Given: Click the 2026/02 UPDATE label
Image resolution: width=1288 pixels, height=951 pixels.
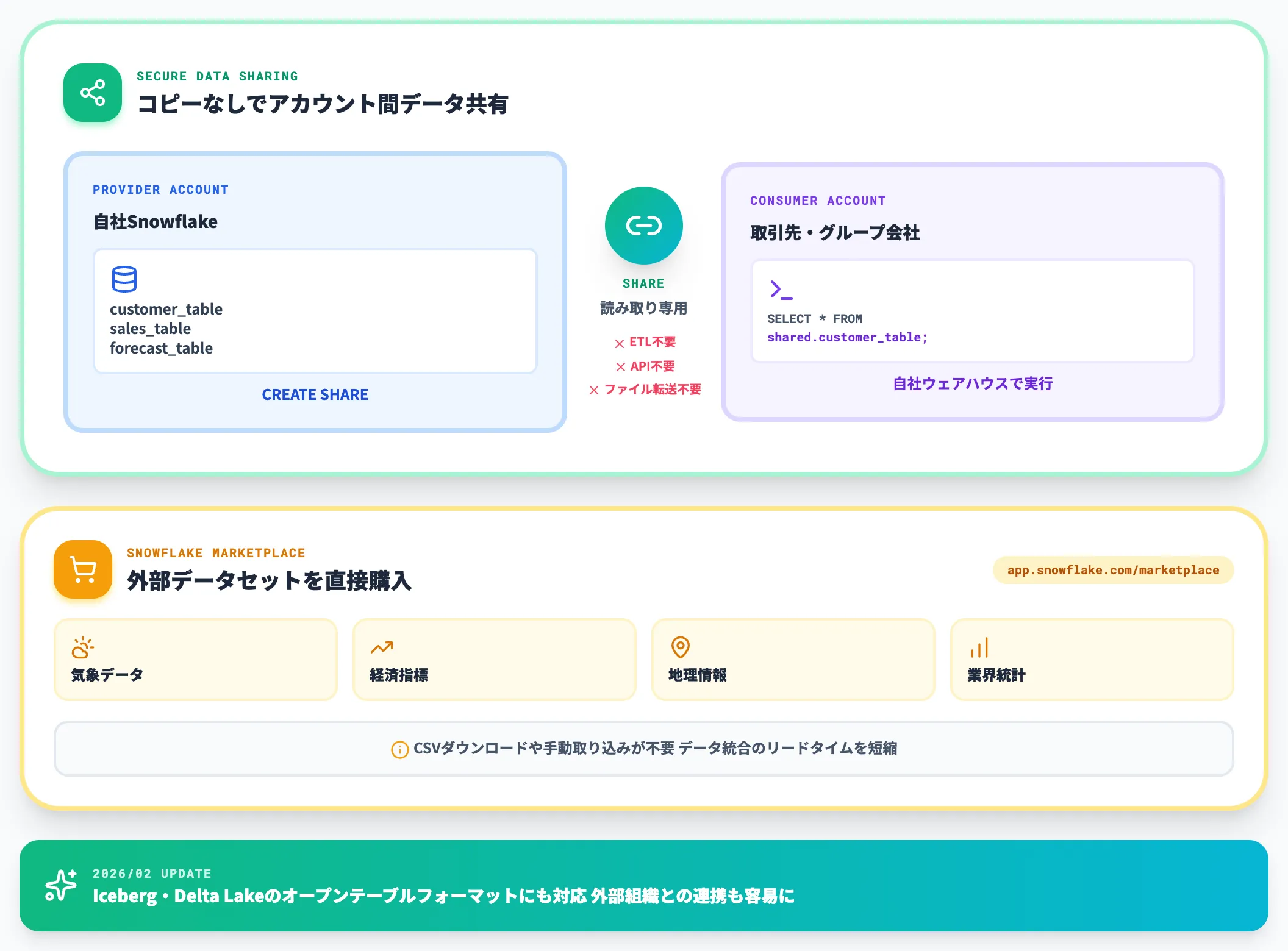Looking at the screenshot, I should pyautogui.click(x=152, y=874).
